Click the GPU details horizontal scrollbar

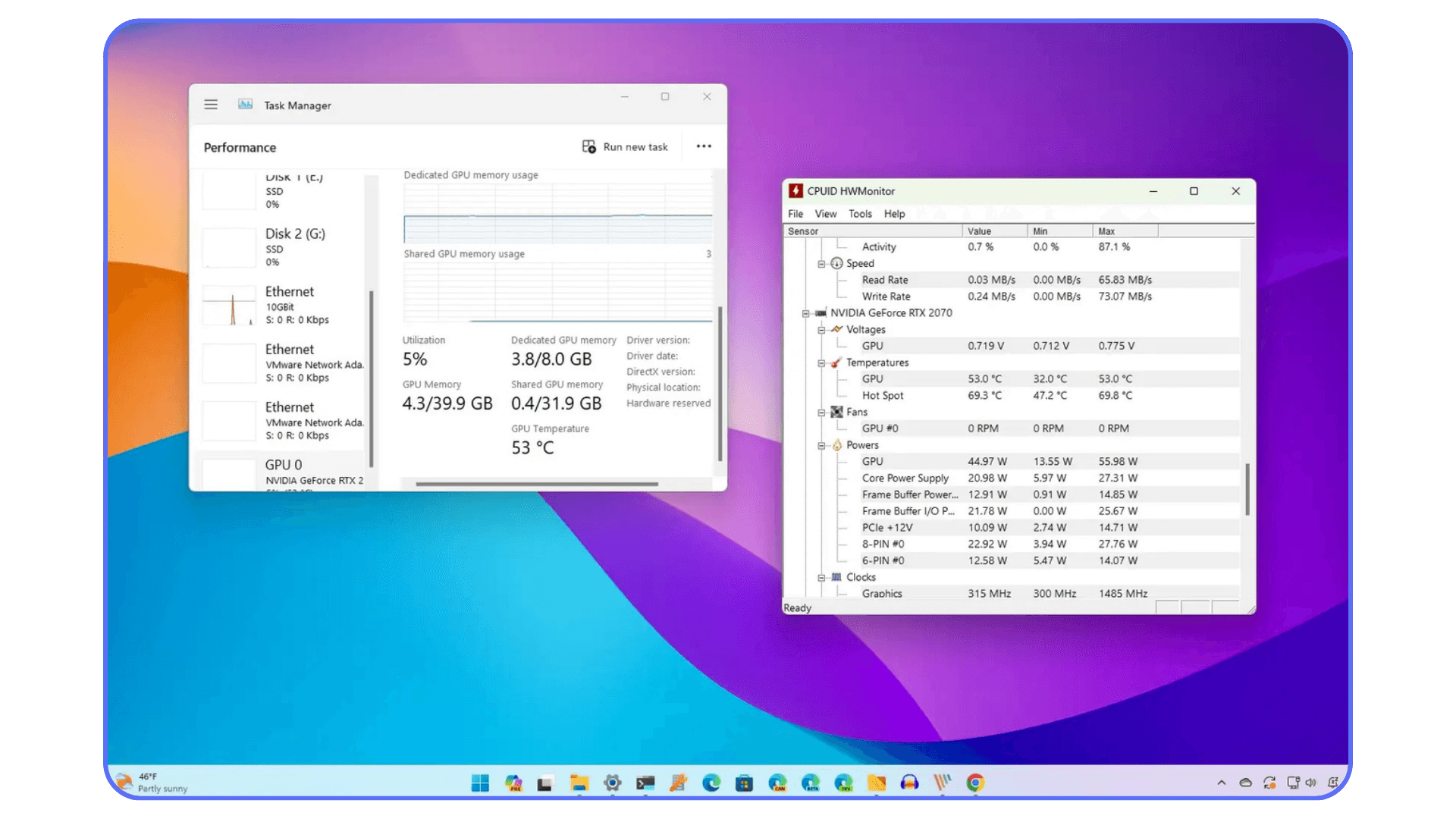click(537, 483)
